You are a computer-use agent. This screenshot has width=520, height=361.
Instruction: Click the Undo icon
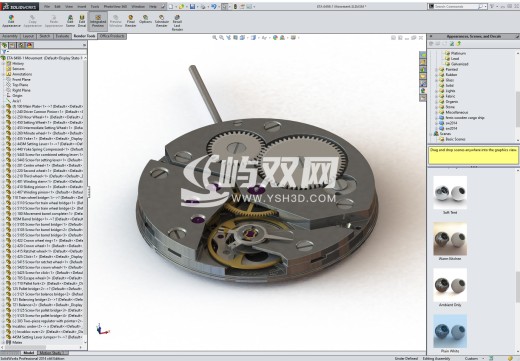[x=213, y=6]
